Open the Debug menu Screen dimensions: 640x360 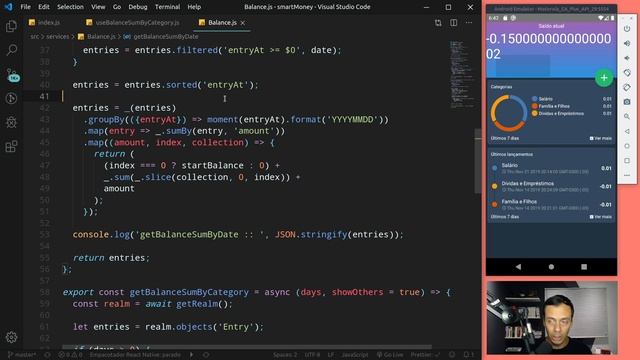138,7
